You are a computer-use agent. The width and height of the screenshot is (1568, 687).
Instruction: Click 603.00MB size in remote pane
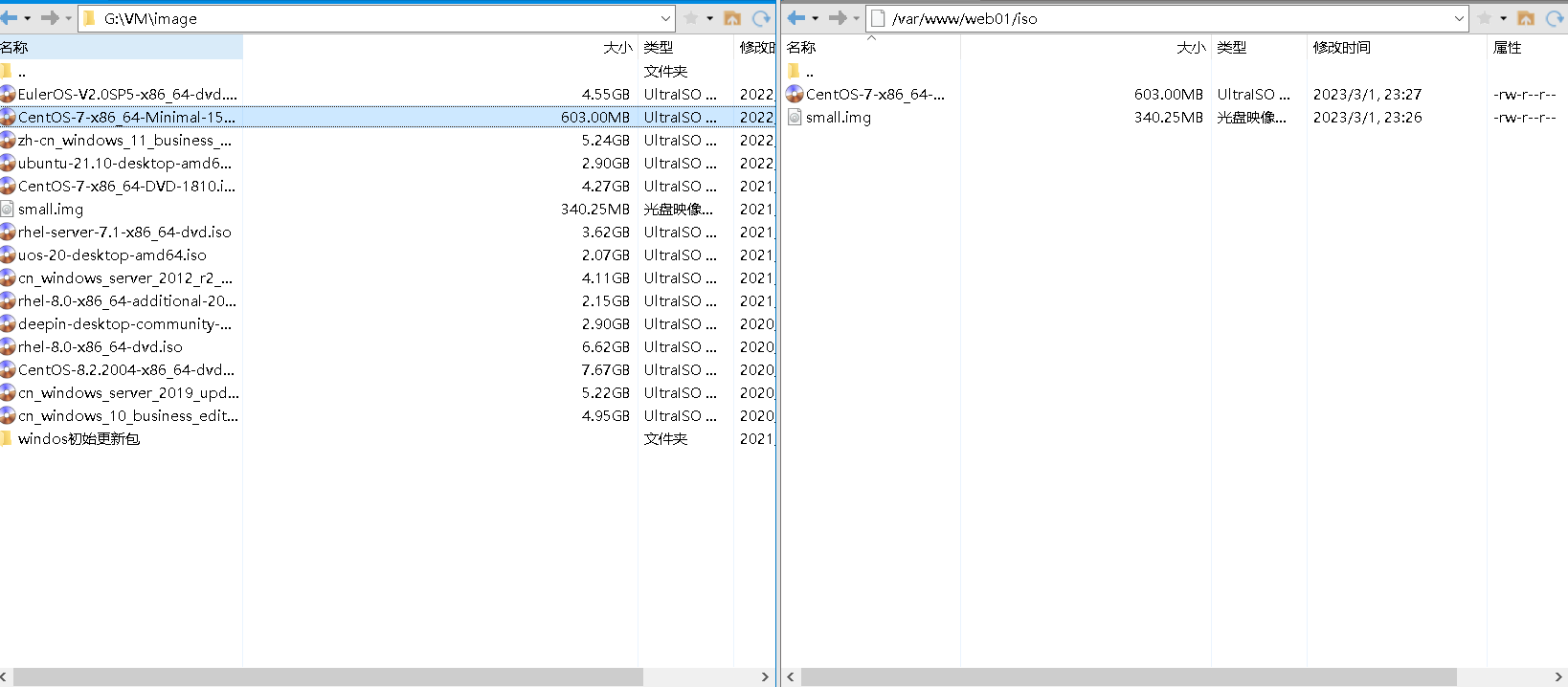click(x=1169, y=94)
